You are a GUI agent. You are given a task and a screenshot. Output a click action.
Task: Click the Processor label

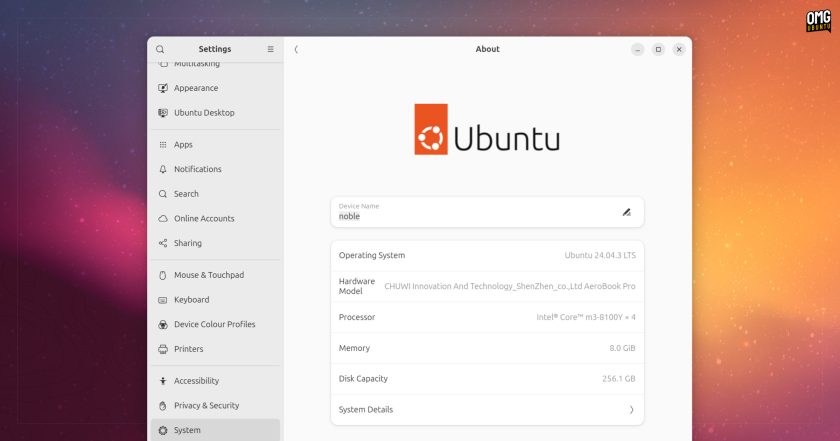(x=357, y=317)
